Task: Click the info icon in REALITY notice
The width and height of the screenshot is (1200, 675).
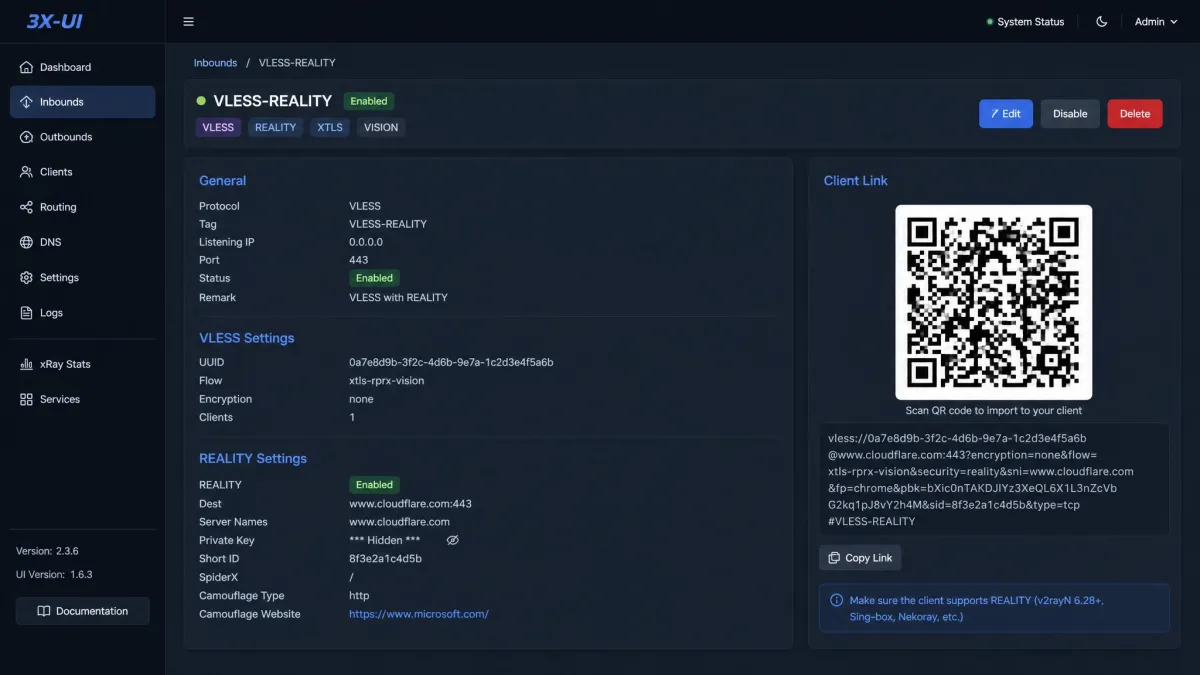Action: 836,600
